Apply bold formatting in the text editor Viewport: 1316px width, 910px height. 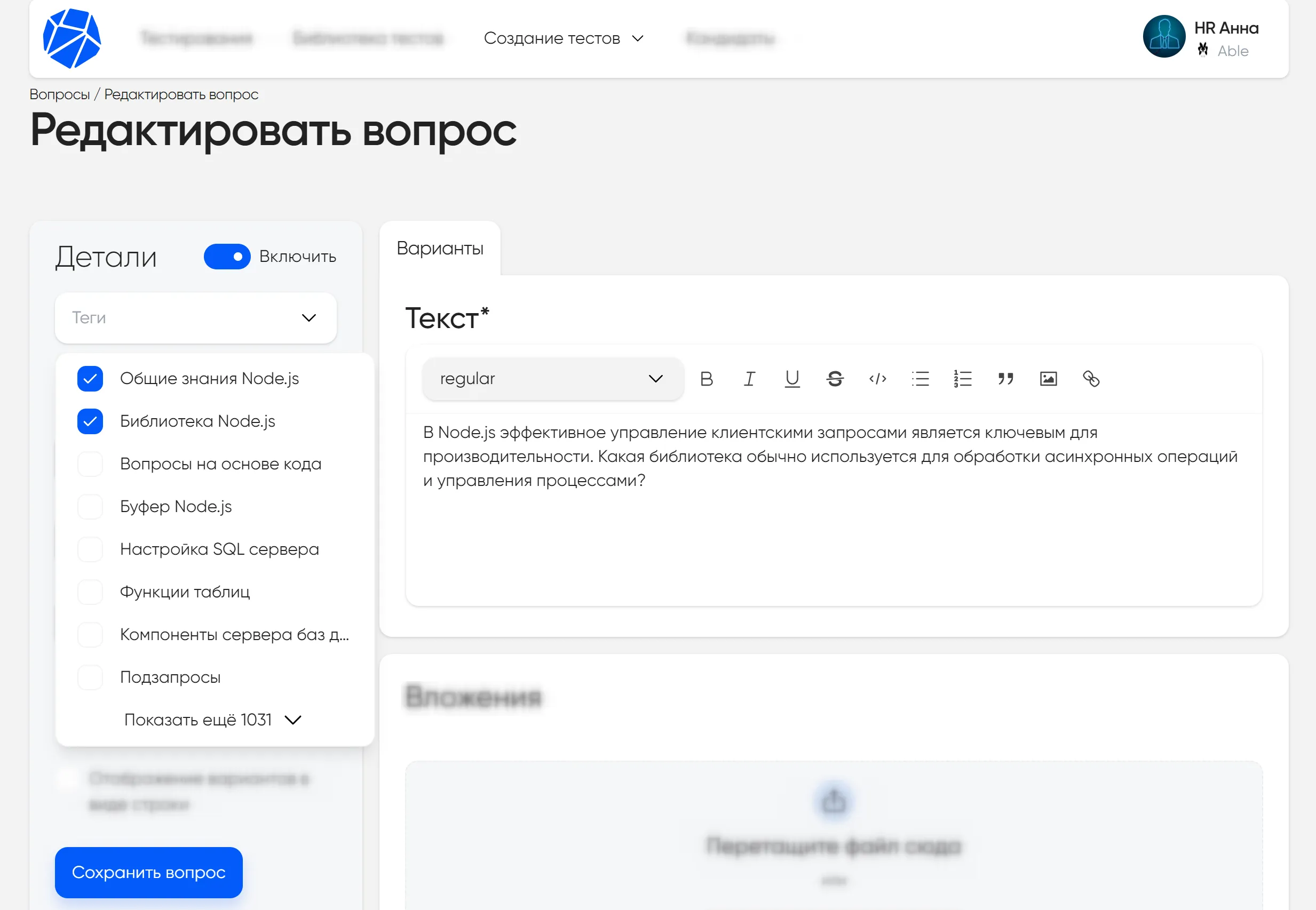(x=706, y=379)
